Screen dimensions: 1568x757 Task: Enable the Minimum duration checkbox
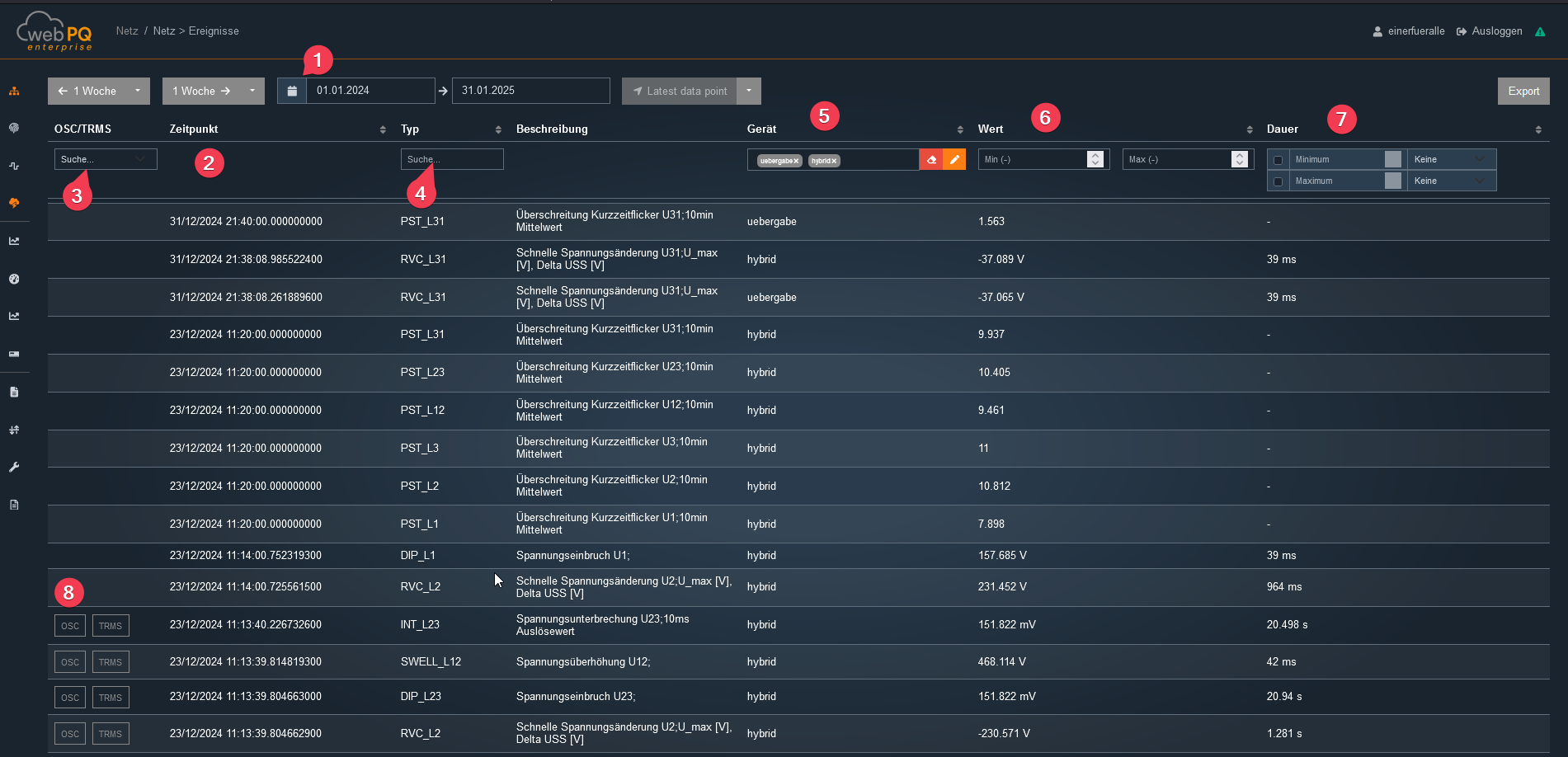click(1278, 160)
